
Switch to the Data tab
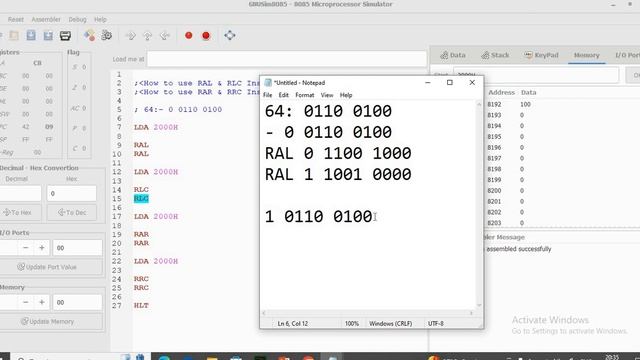pyautogui.click(x=453, y=55)
